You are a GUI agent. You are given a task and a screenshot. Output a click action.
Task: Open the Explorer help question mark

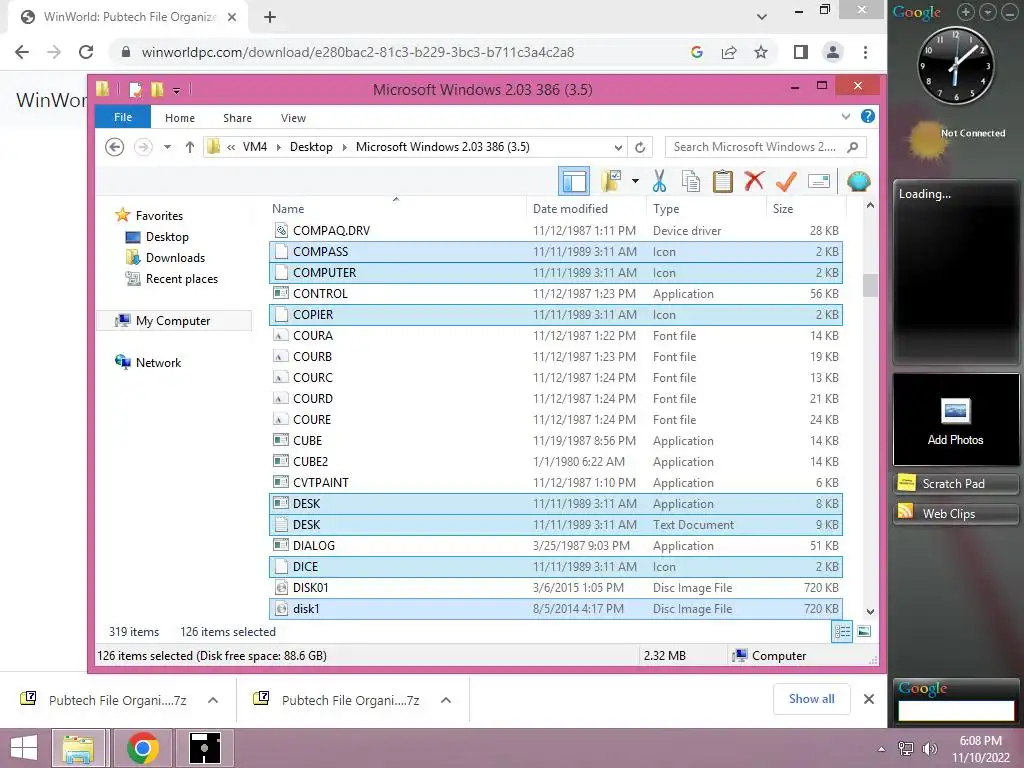click(867, 116)
